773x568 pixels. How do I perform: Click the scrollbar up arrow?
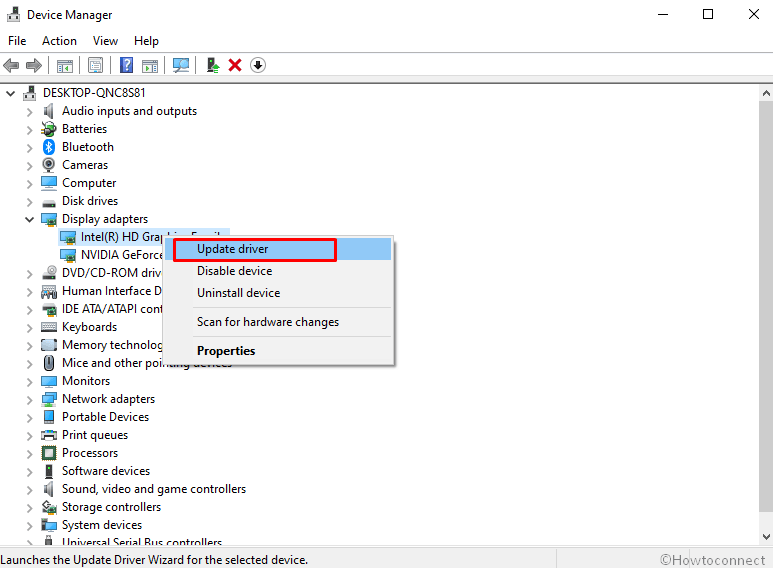coord(766,93)
